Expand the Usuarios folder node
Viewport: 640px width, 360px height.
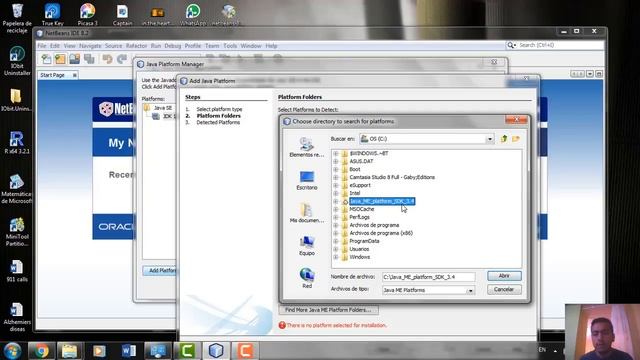click(336, 249)
